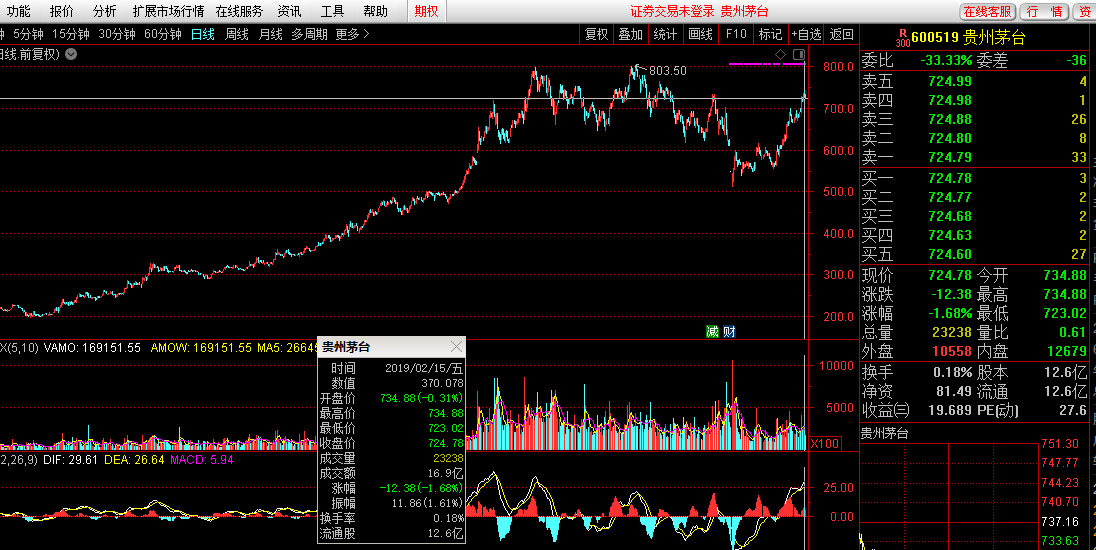
Task: Open the 扩展市场行情 menu
Action: point(168,11)
